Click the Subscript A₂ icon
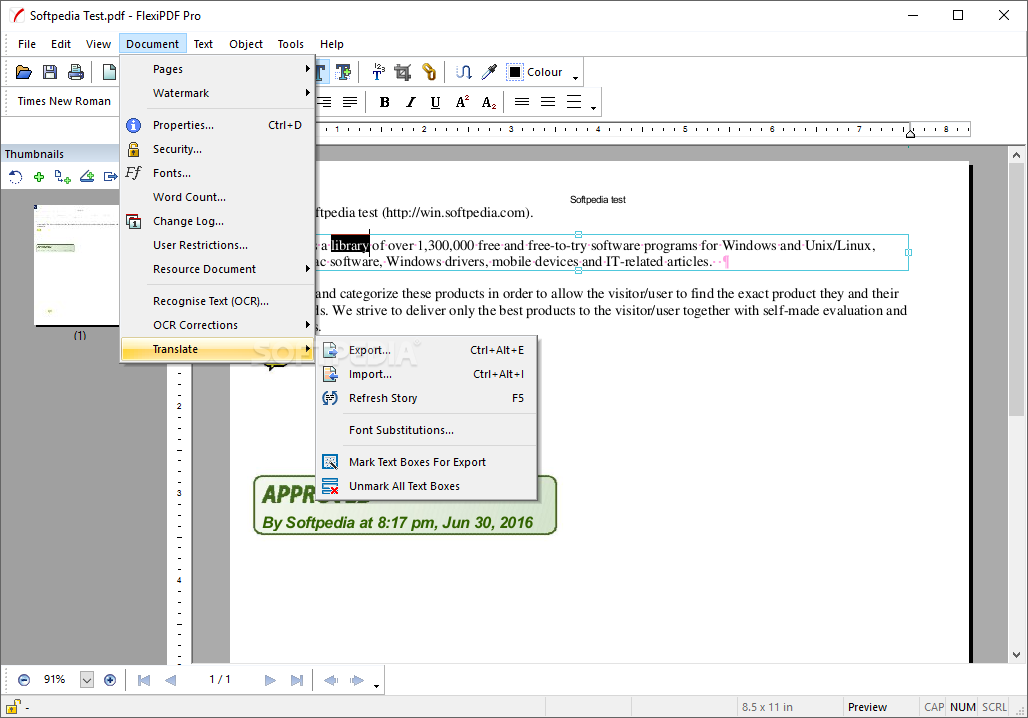Viewport: 1028px width, 718px height. 488,102
